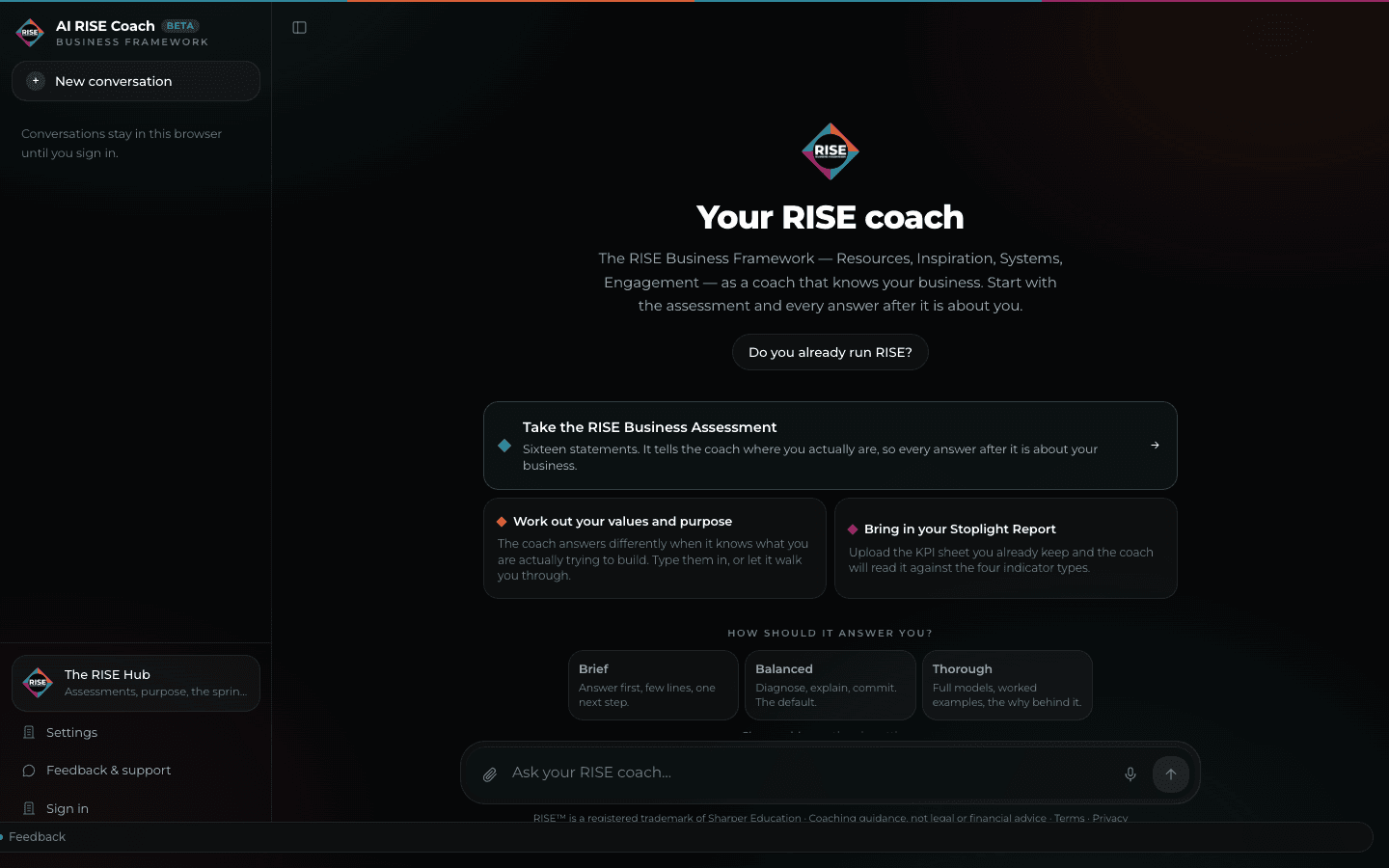Image resolution: width=1389 pixels, height=868 pixels.
Task: Click the RISE logo in sidebar header
Action: click(31, 33)
